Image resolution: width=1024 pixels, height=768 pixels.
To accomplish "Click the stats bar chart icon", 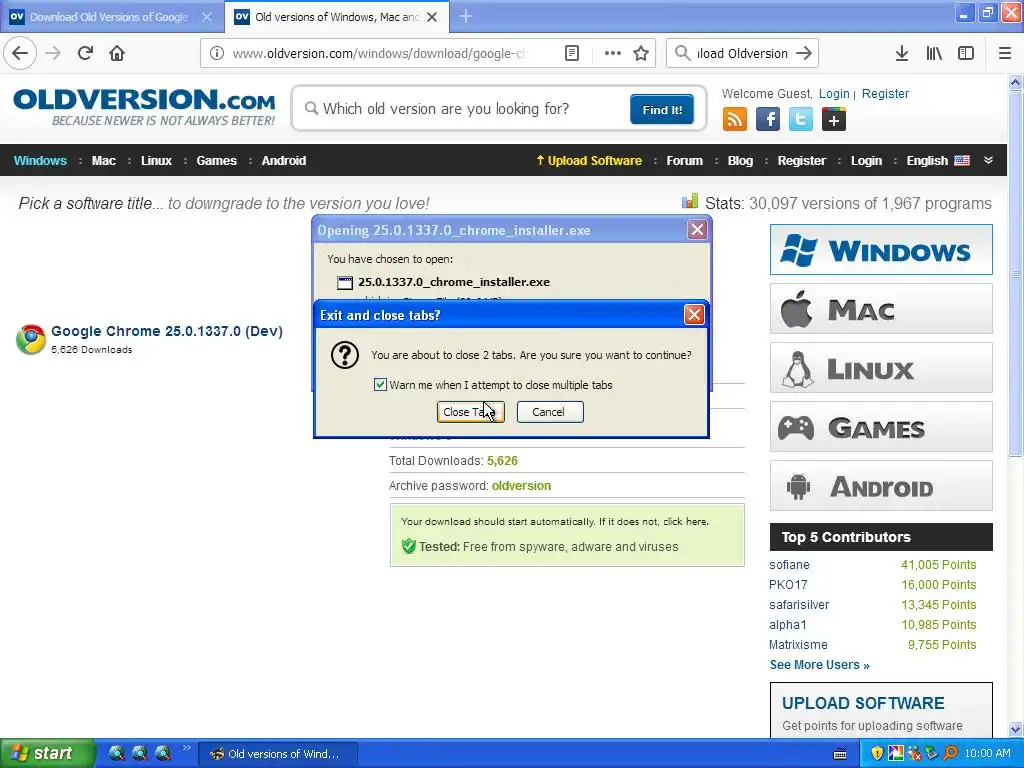I will (690, 201).
